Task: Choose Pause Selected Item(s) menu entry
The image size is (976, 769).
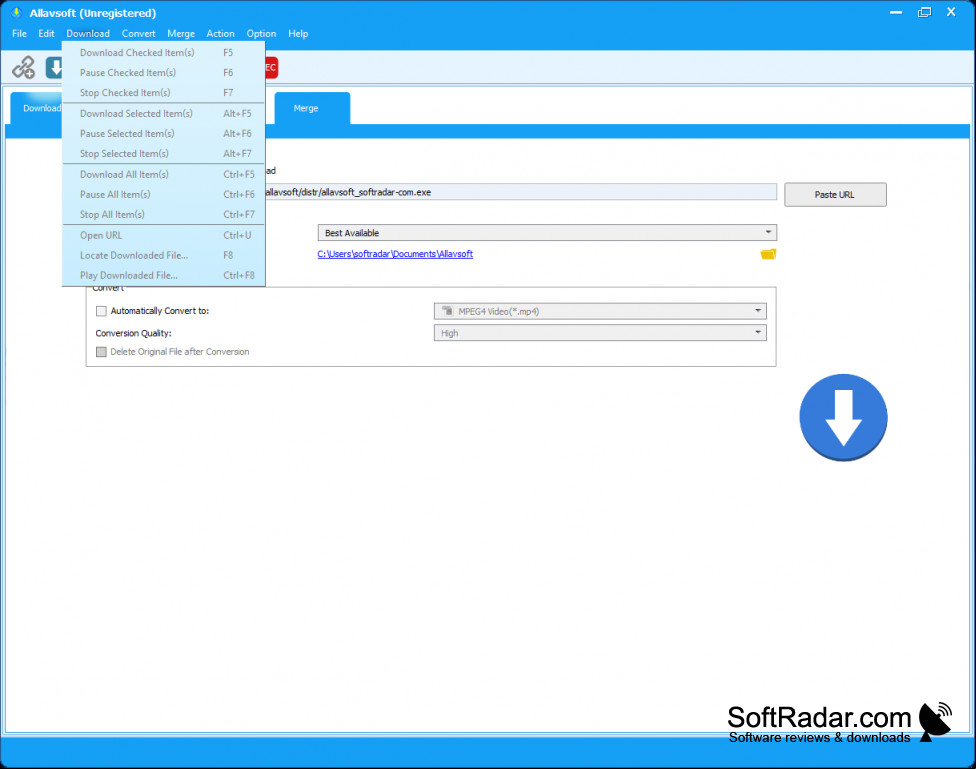Action: click(164, 134)
